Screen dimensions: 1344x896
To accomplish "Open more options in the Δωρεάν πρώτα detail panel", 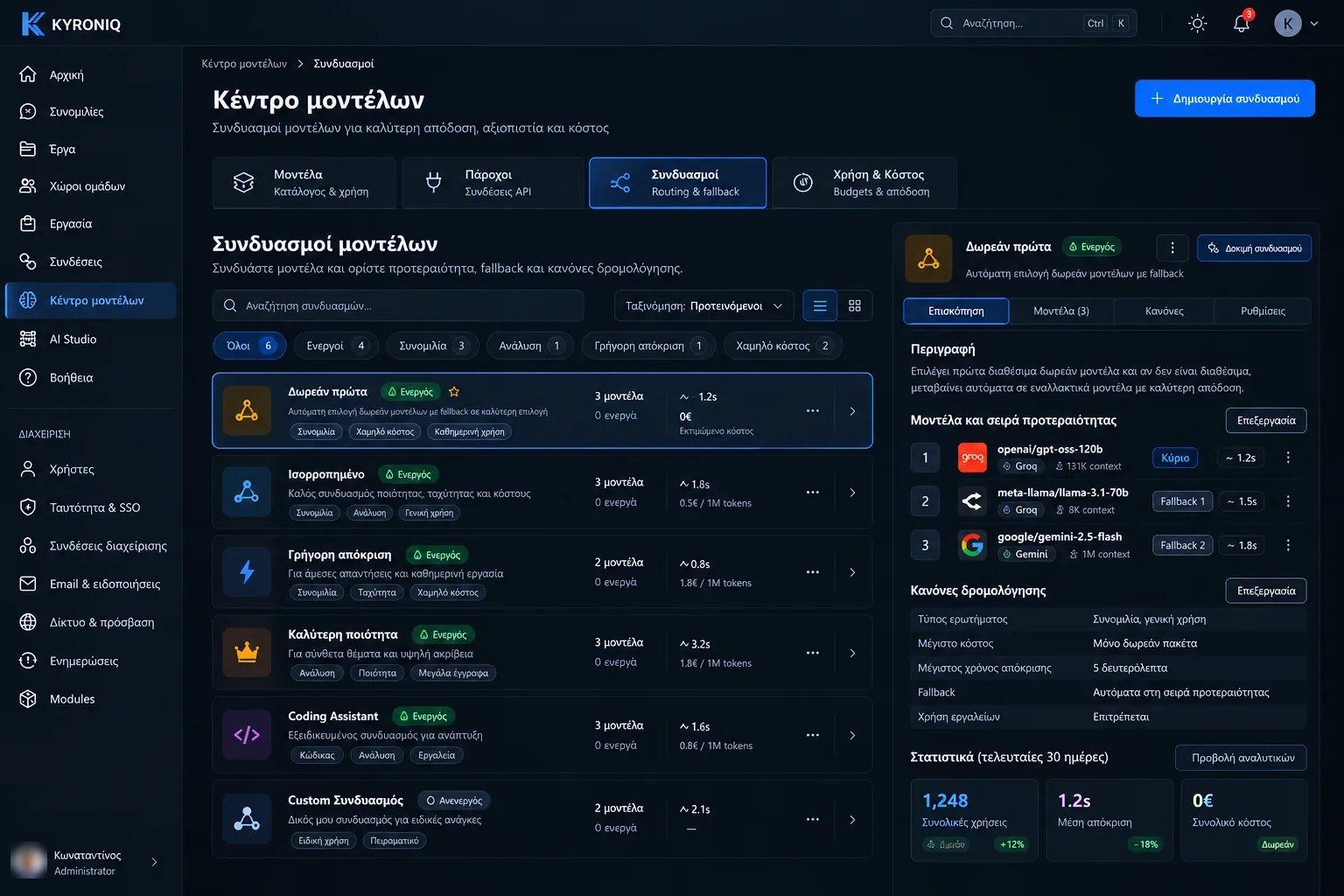I will pos(1172,248).
